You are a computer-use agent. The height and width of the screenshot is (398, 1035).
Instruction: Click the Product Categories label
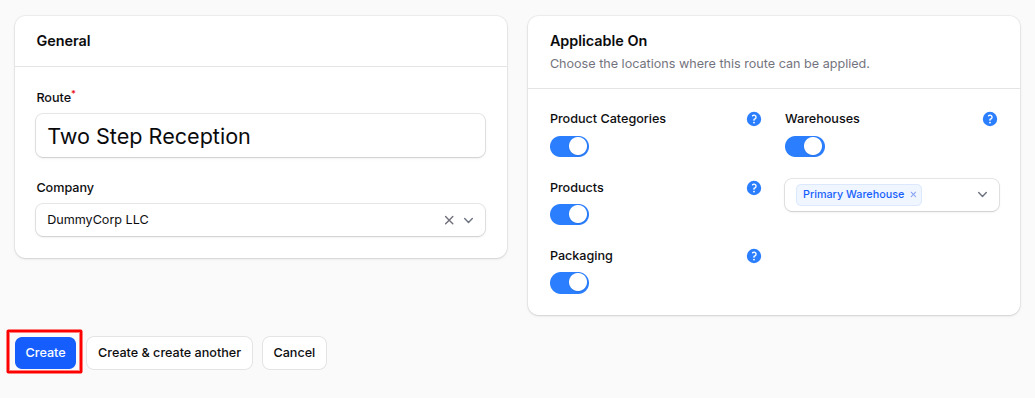pos(608,119)
